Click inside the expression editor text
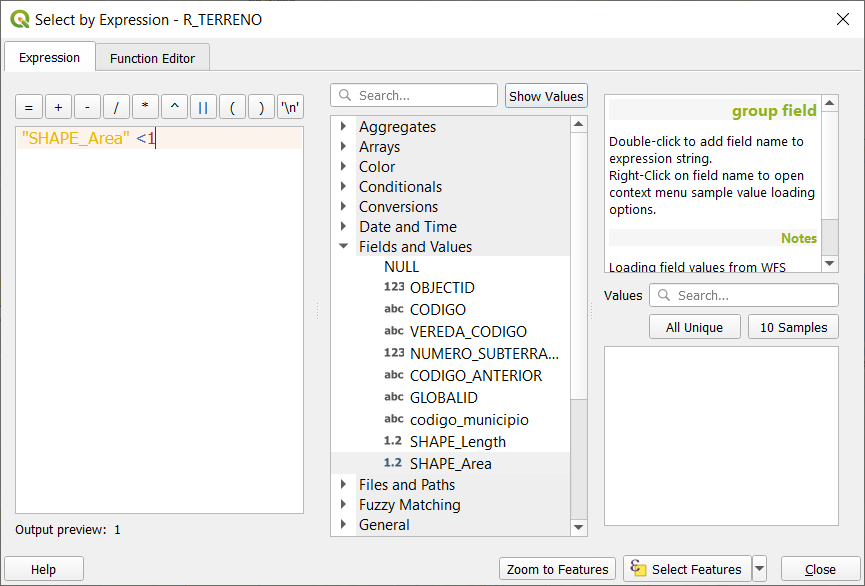Viewport: 865px width, 586px height. coord(159,320)
